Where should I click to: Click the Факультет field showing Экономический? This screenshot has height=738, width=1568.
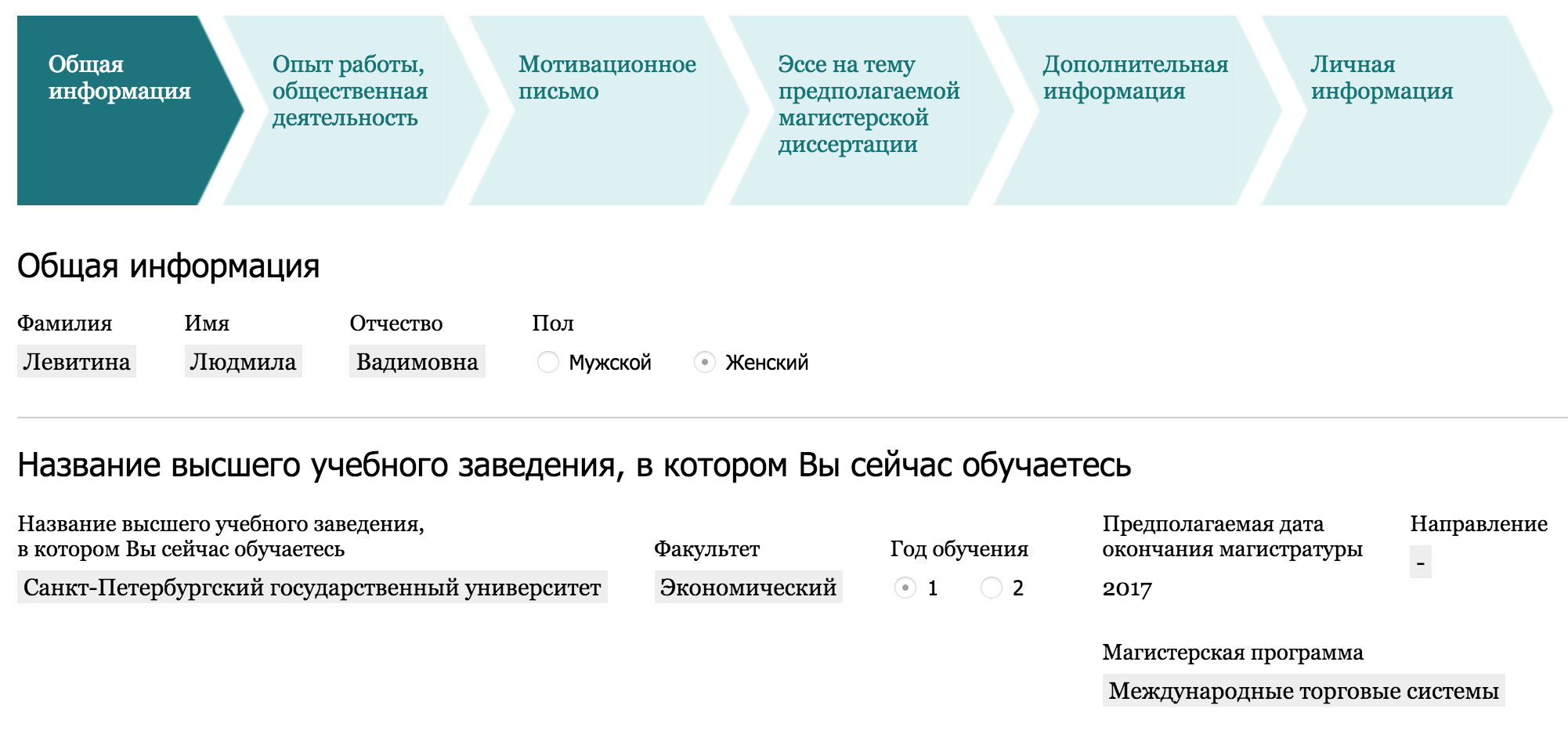pyautogui.click(x=749, y=587)
